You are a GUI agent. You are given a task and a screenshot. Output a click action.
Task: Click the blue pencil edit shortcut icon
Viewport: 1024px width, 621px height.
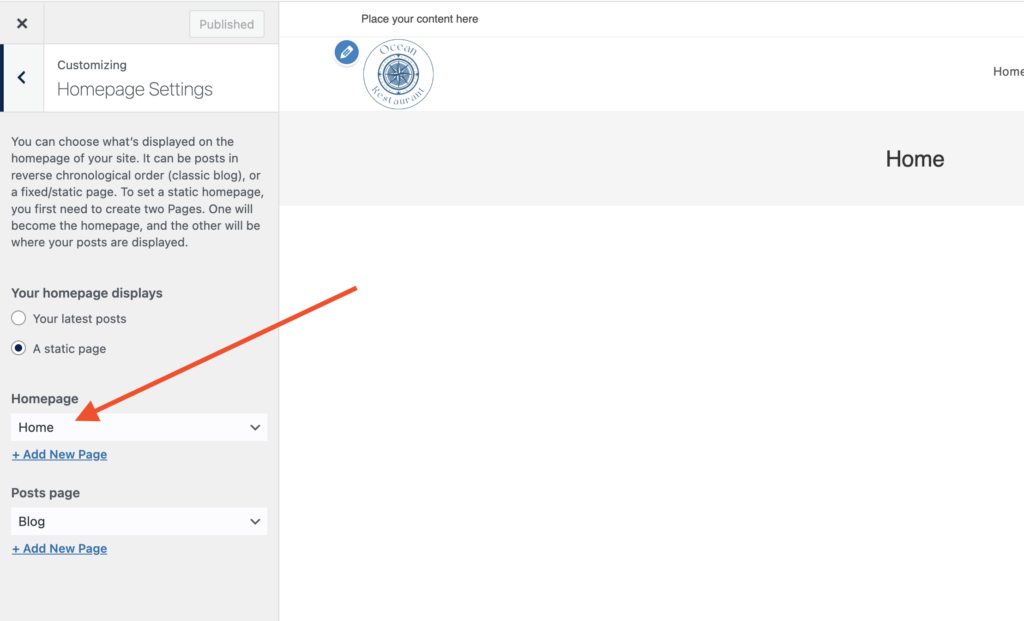[x=346, y=52]
